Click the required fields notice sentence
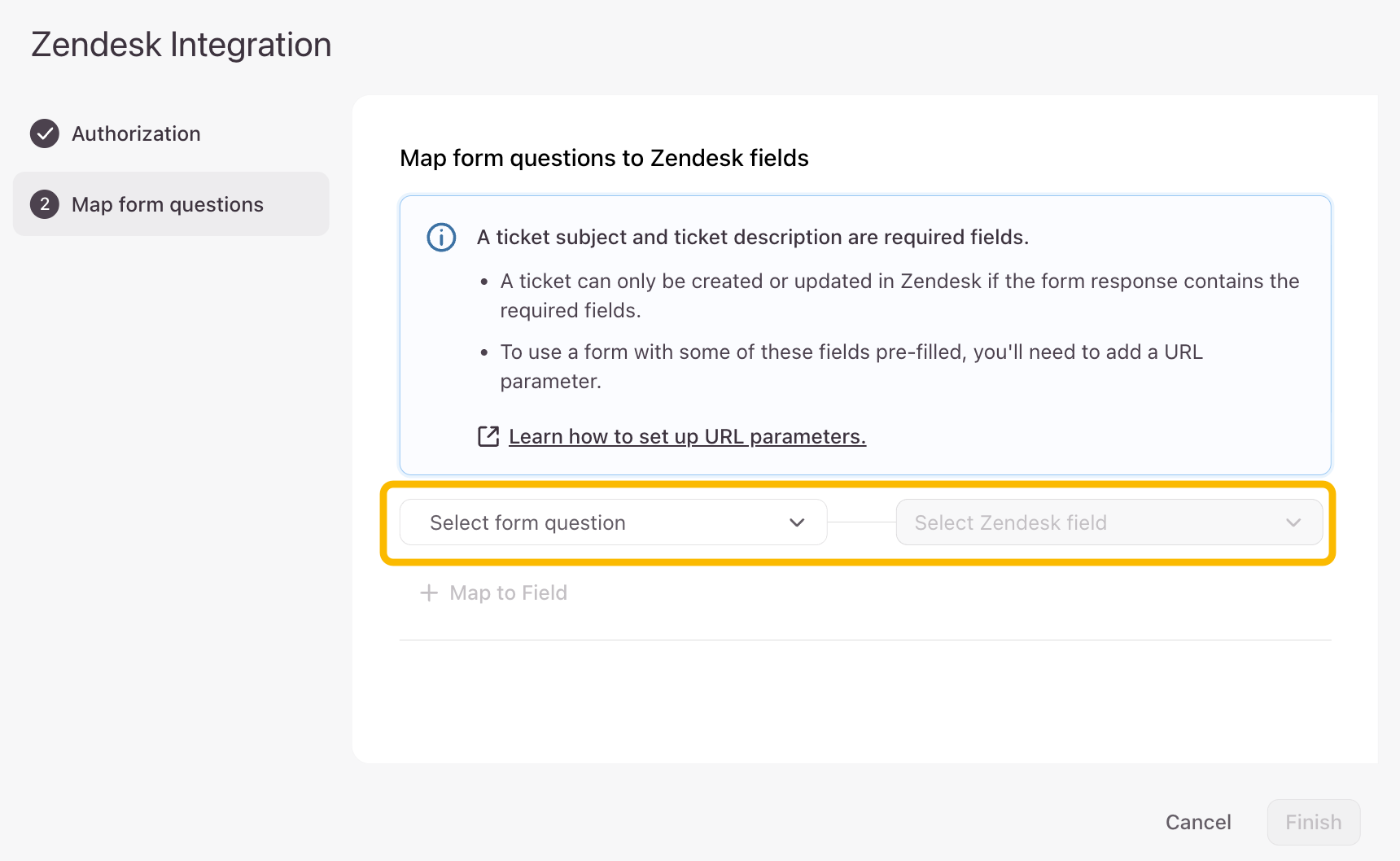 tap(753, 238)
